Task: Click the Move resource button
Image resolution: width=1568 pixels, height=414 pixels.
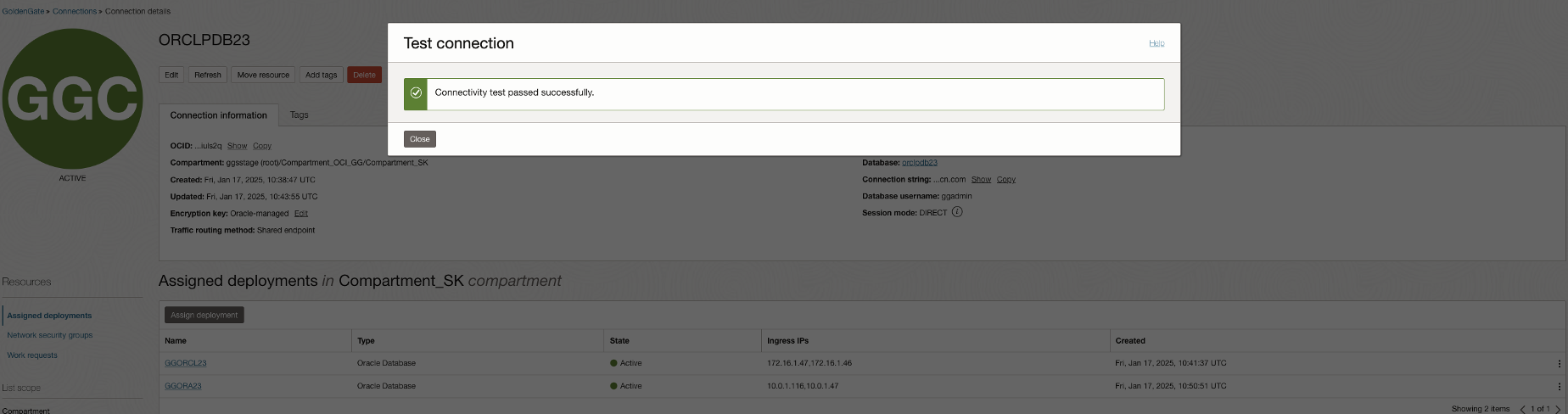Action: (x=263, y=75)
